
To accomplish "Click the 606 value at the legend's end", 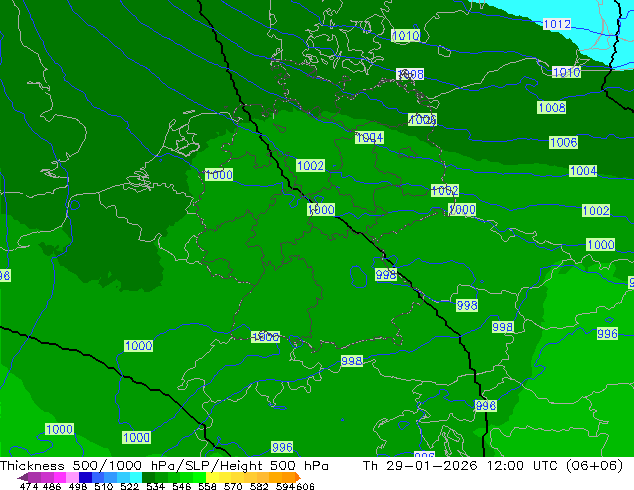I will (x=305, y=486).
